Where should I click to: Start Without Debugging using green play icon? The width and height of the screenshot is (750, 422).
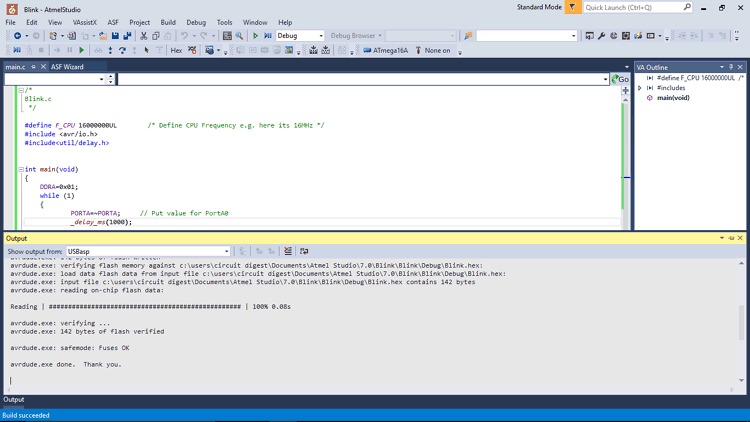point(255,36)
